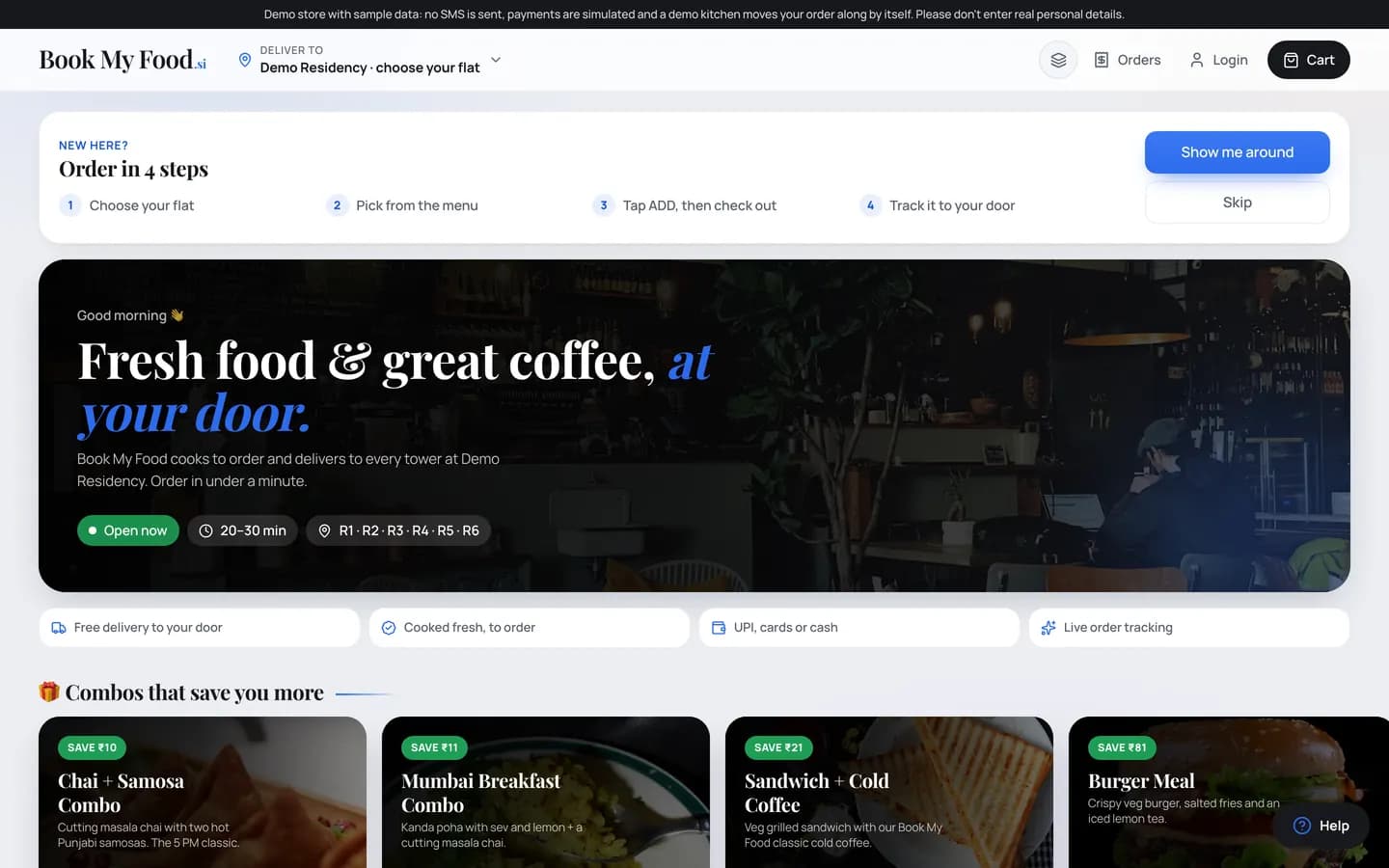Open the Help floating button
Screen dimensions: 1389x868
click(x=1321, y=826)
